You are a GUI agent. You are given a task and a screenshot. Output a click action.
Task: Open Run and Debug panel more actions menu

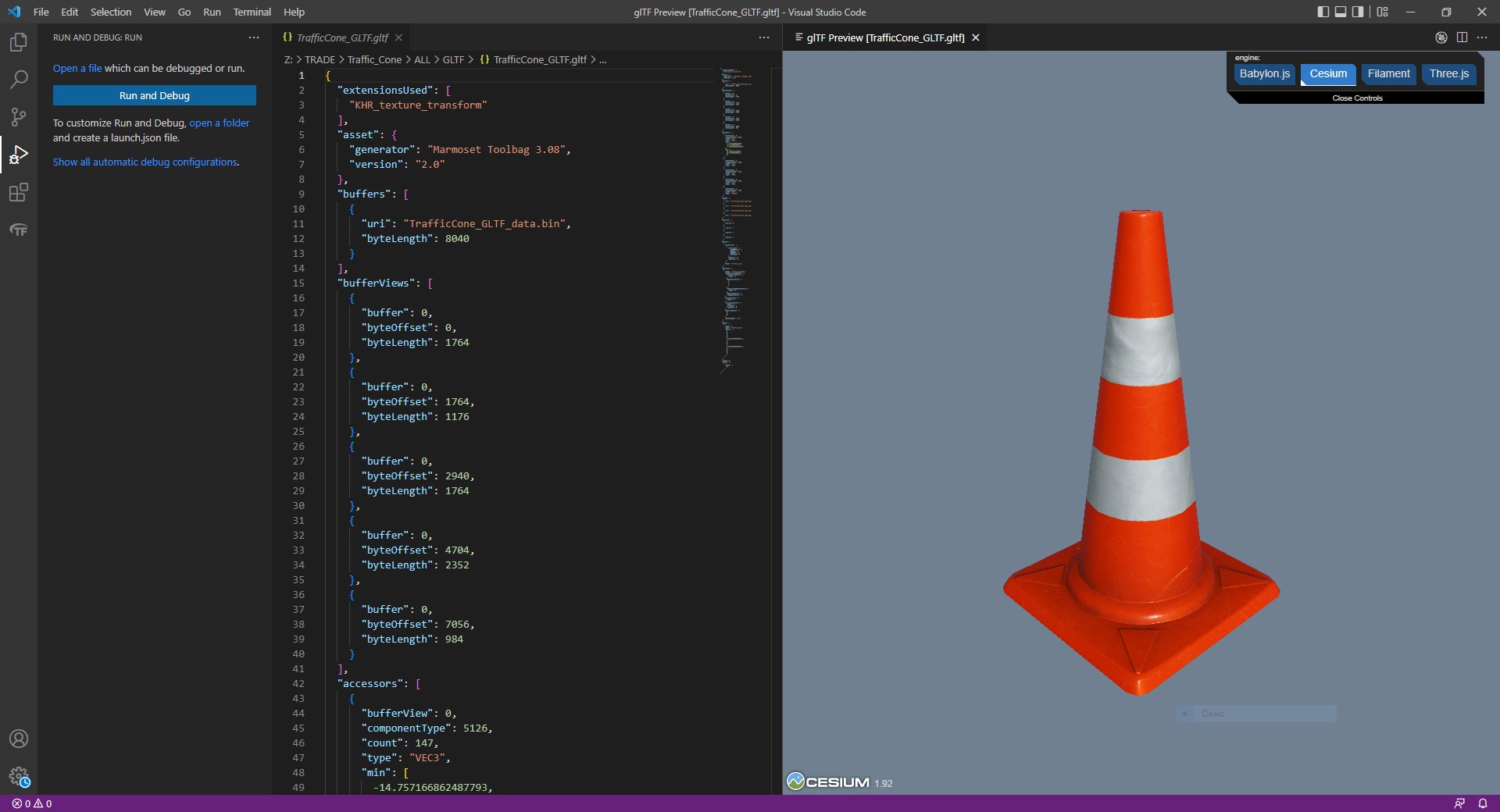coord(254,37)
